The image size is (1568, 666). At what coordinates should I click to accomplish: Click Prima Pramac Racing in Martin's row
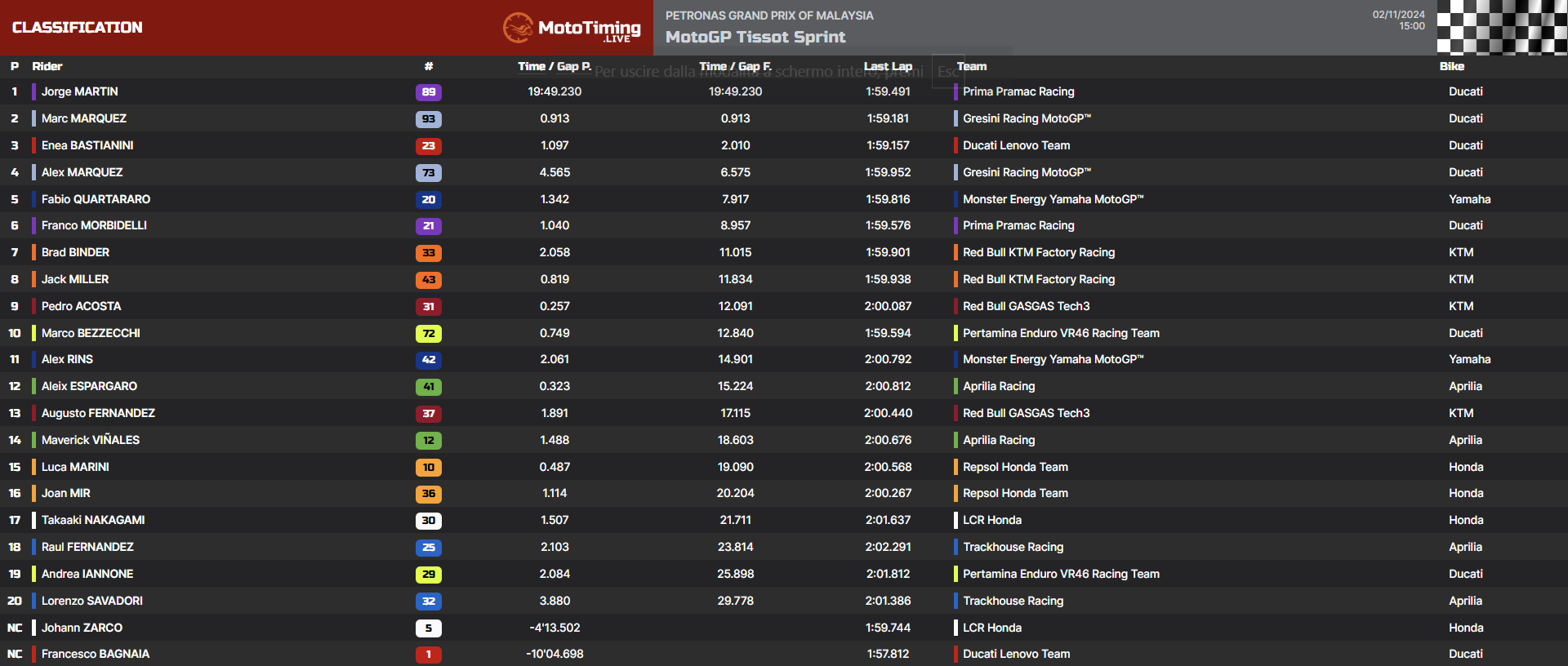[x=1018, y=91]
